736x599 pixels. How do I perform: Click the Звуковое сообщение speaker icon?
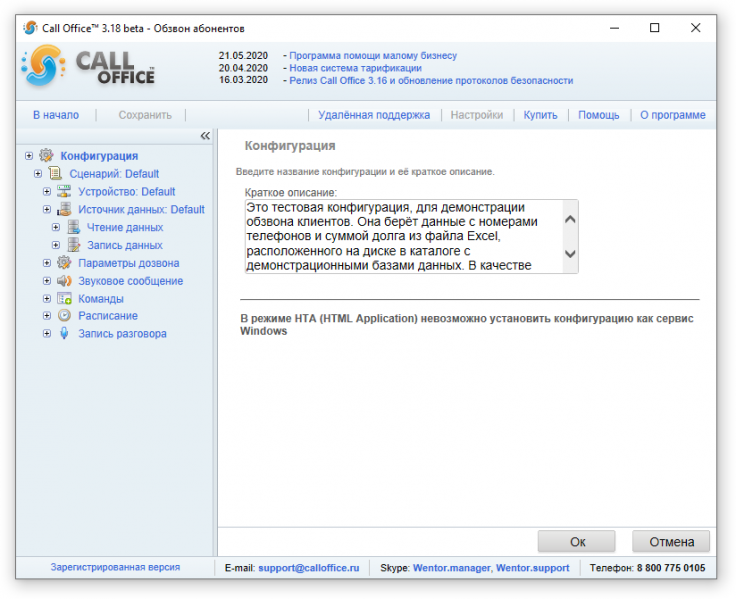click(x=64, y=281)
